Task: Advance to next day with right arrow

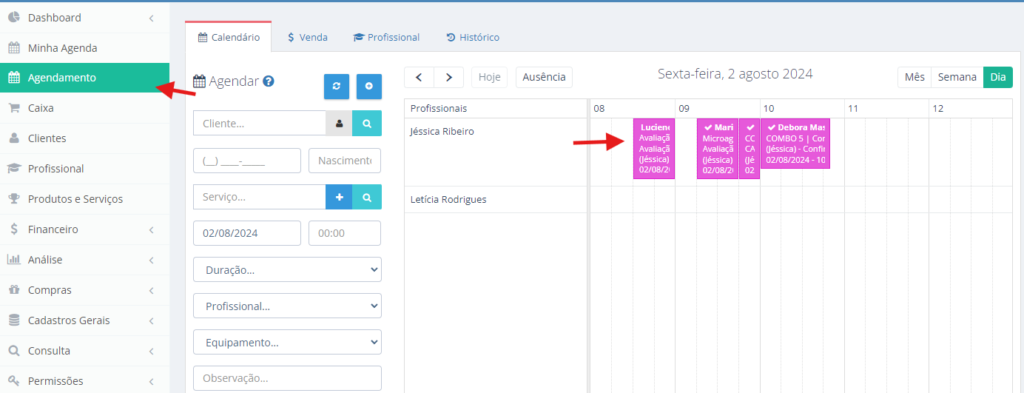Action: 449,77
